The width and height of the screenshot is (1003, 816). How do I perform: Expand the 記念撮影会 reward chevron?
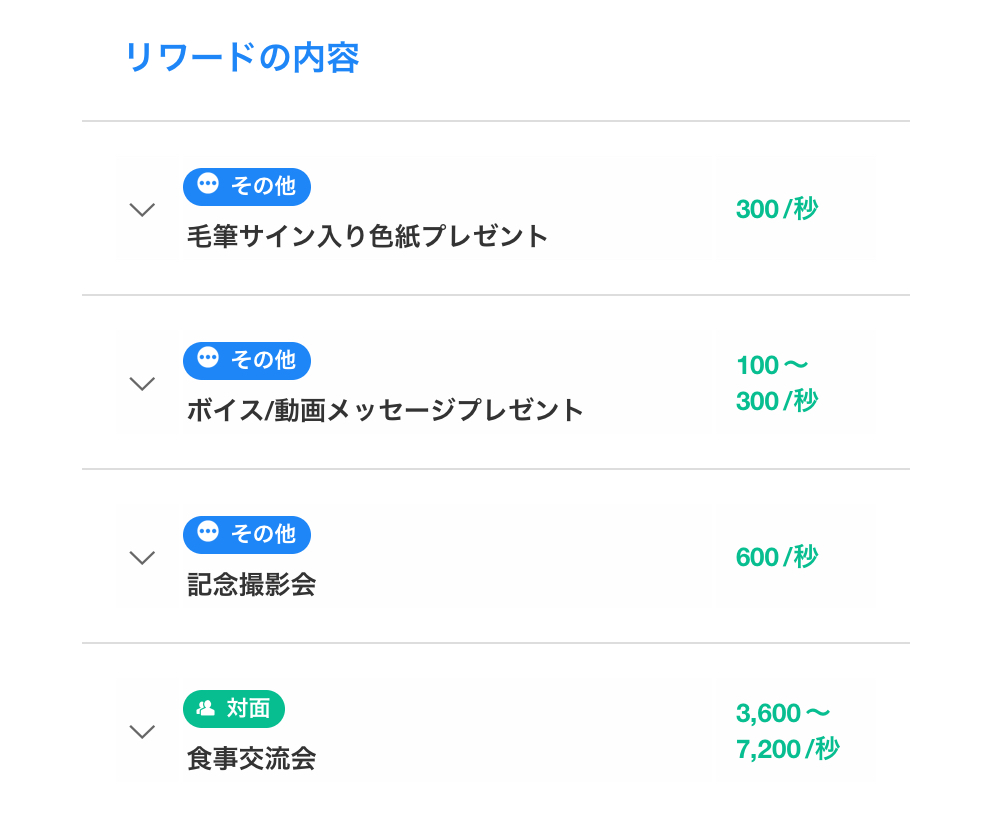pos(142,557)
